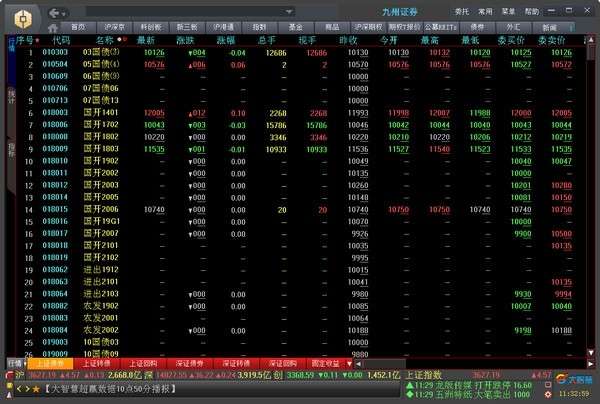This screenshot has height=404, width=600.
Task: Click the vertical scrollbar down arrow
Action: (591, 352)
